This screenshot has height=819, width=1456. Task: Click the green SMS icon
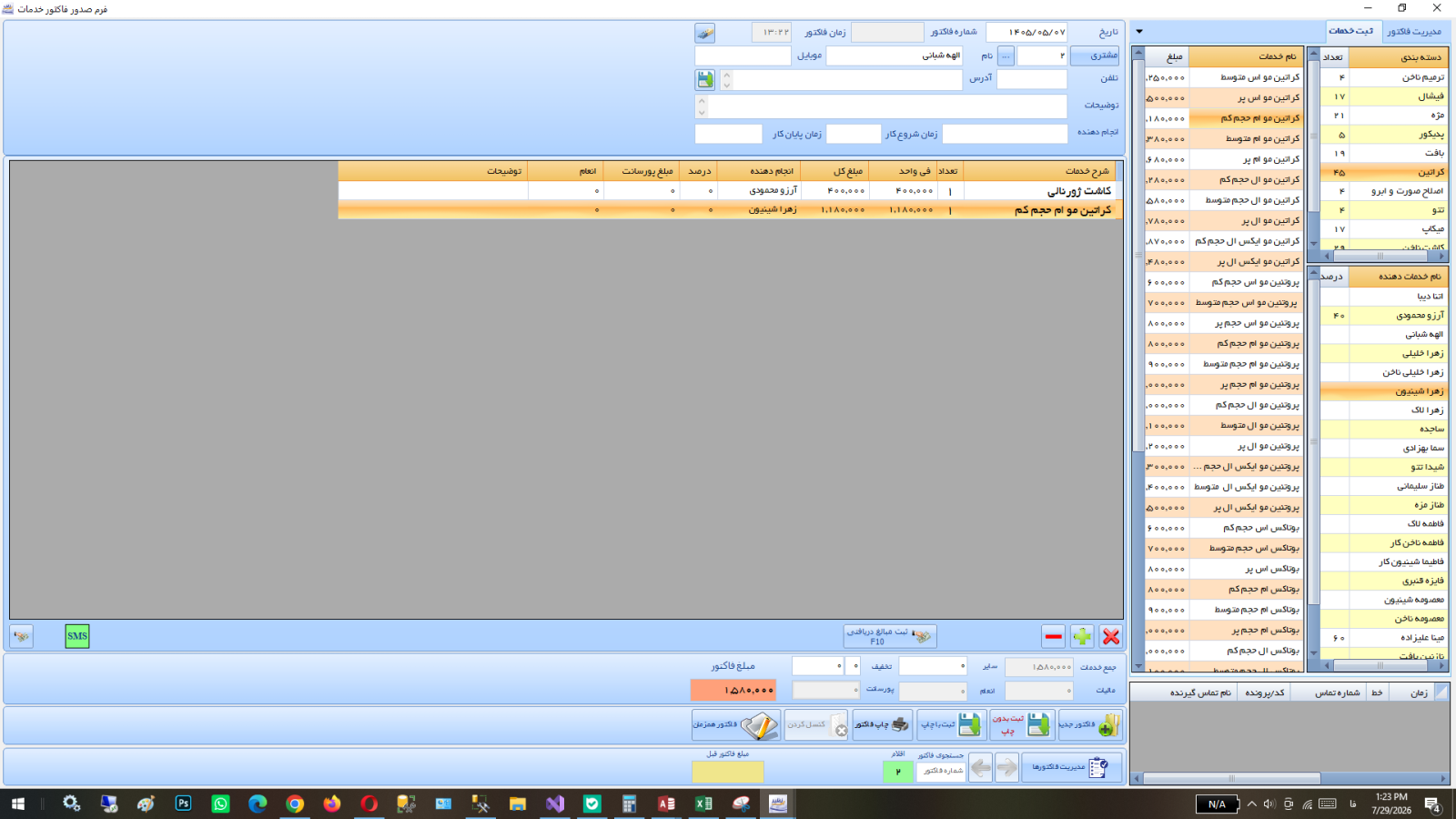77,636
